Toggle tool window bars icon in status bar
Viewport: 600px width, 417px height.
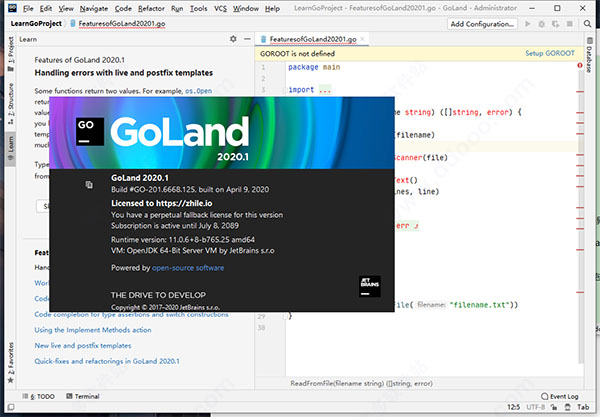coord(11,407)
